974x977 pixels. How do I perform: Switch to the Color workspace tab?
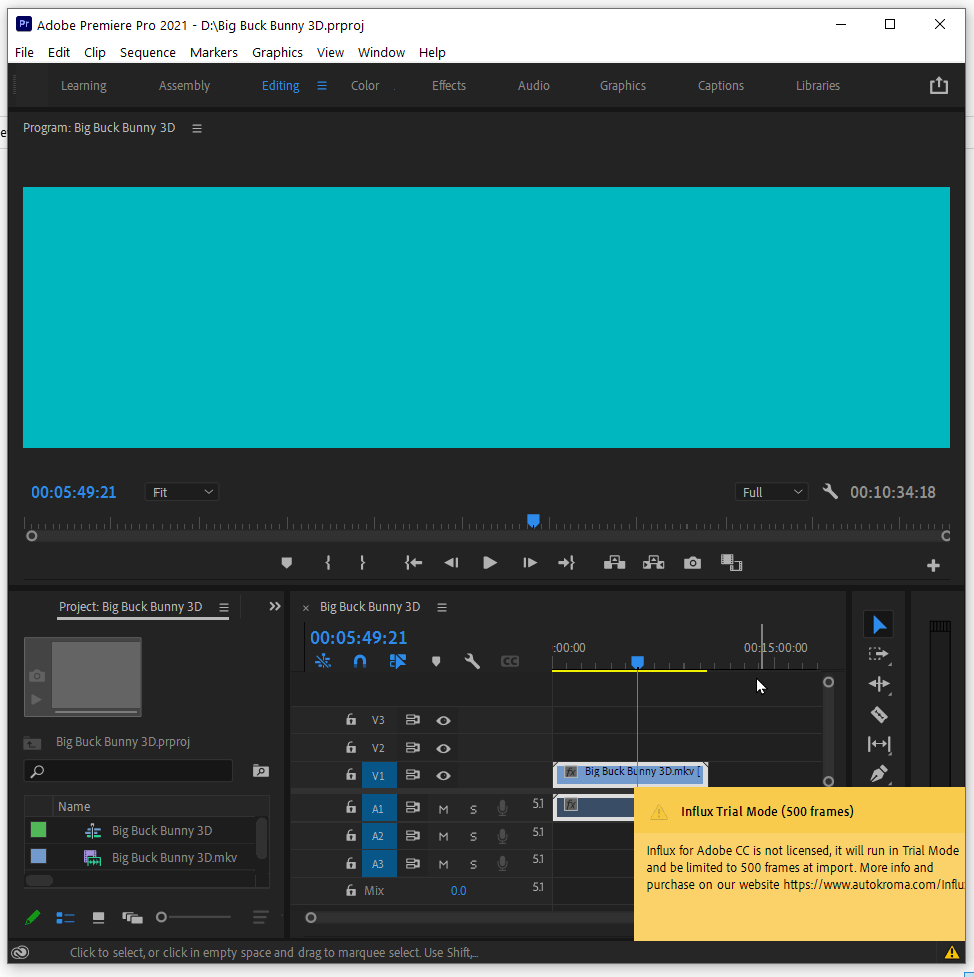point(363,85)
